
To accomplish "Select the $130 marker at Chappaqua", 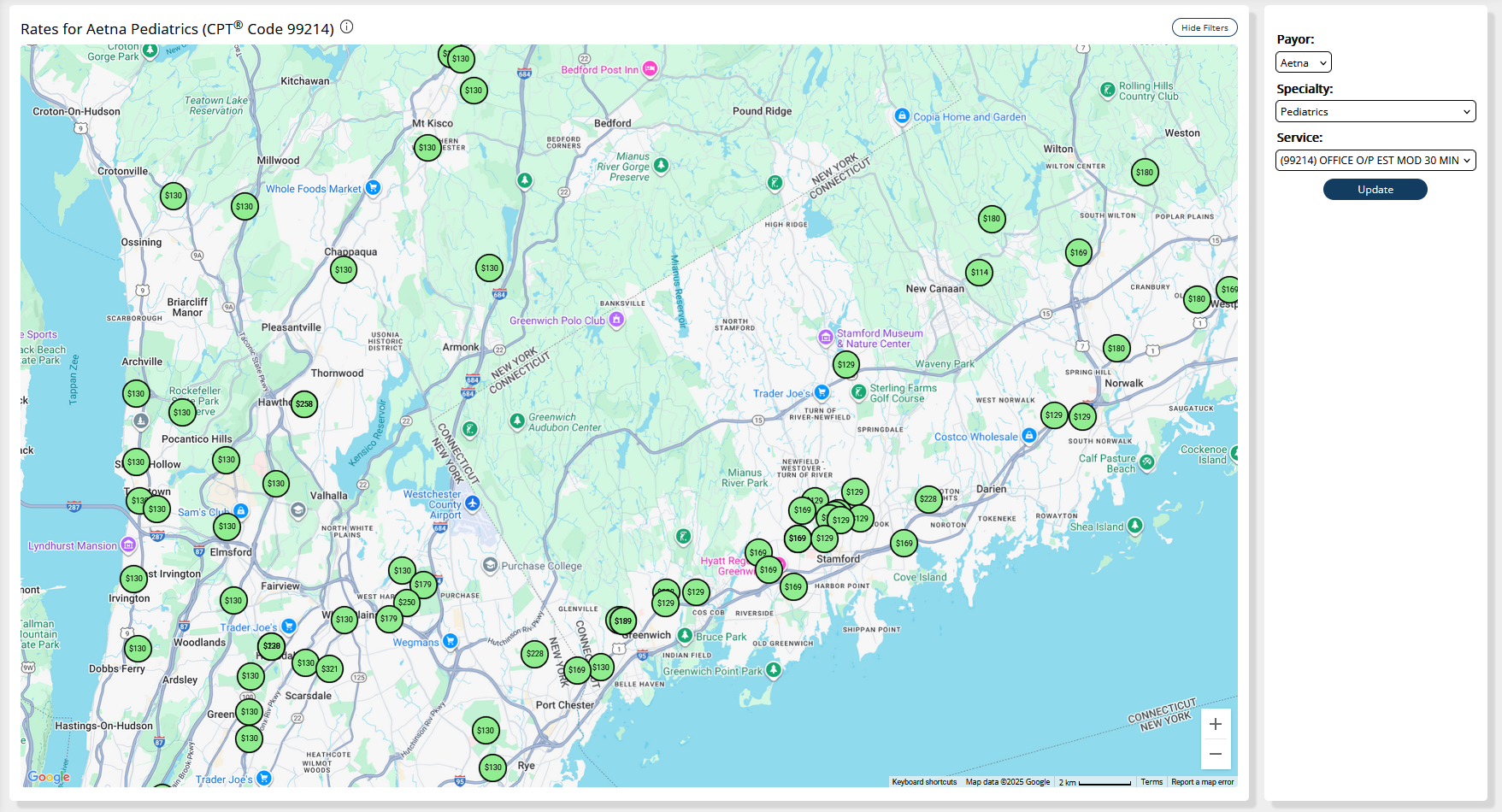I will click(344, 270).
